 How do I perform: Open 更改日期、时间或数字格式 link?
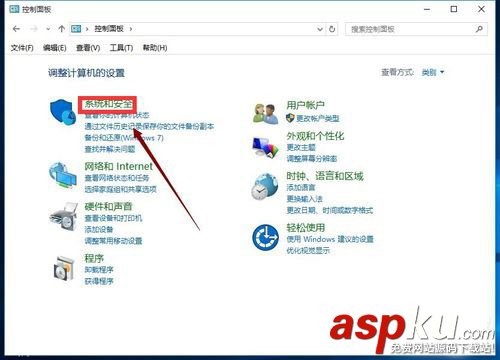(330, 210)
